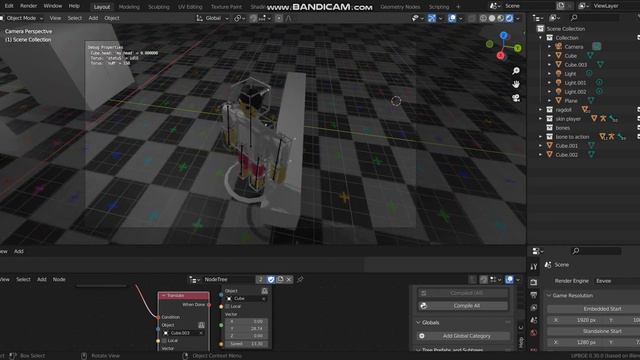Pin the NodeTree with the pin icon
The height and width of the screenshot is (360, 640).
coord(300,280)
